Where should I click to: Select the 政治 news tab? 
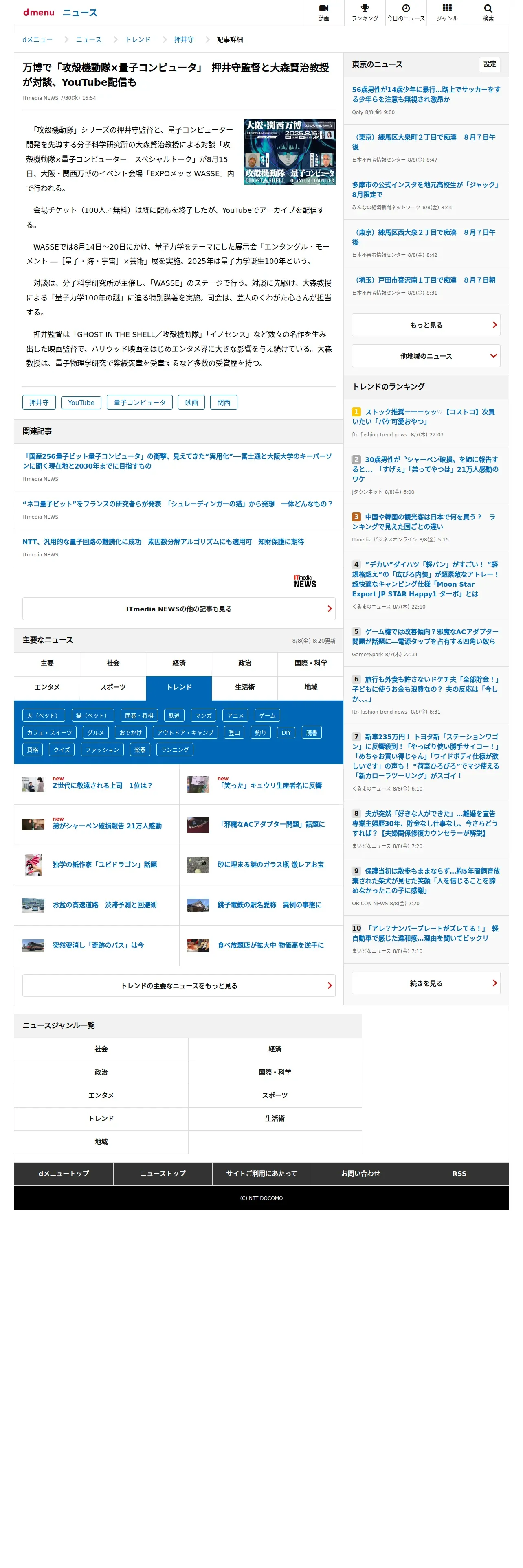click(x=245, y=664)
